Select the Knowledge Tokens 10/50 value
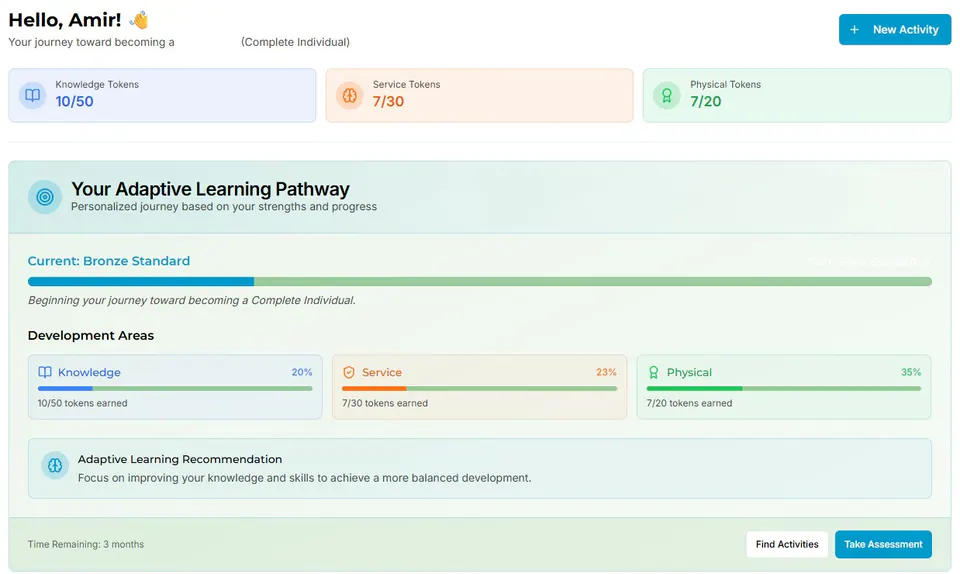Viewport: 960px width, 574px height. click(x=75, y=102)
